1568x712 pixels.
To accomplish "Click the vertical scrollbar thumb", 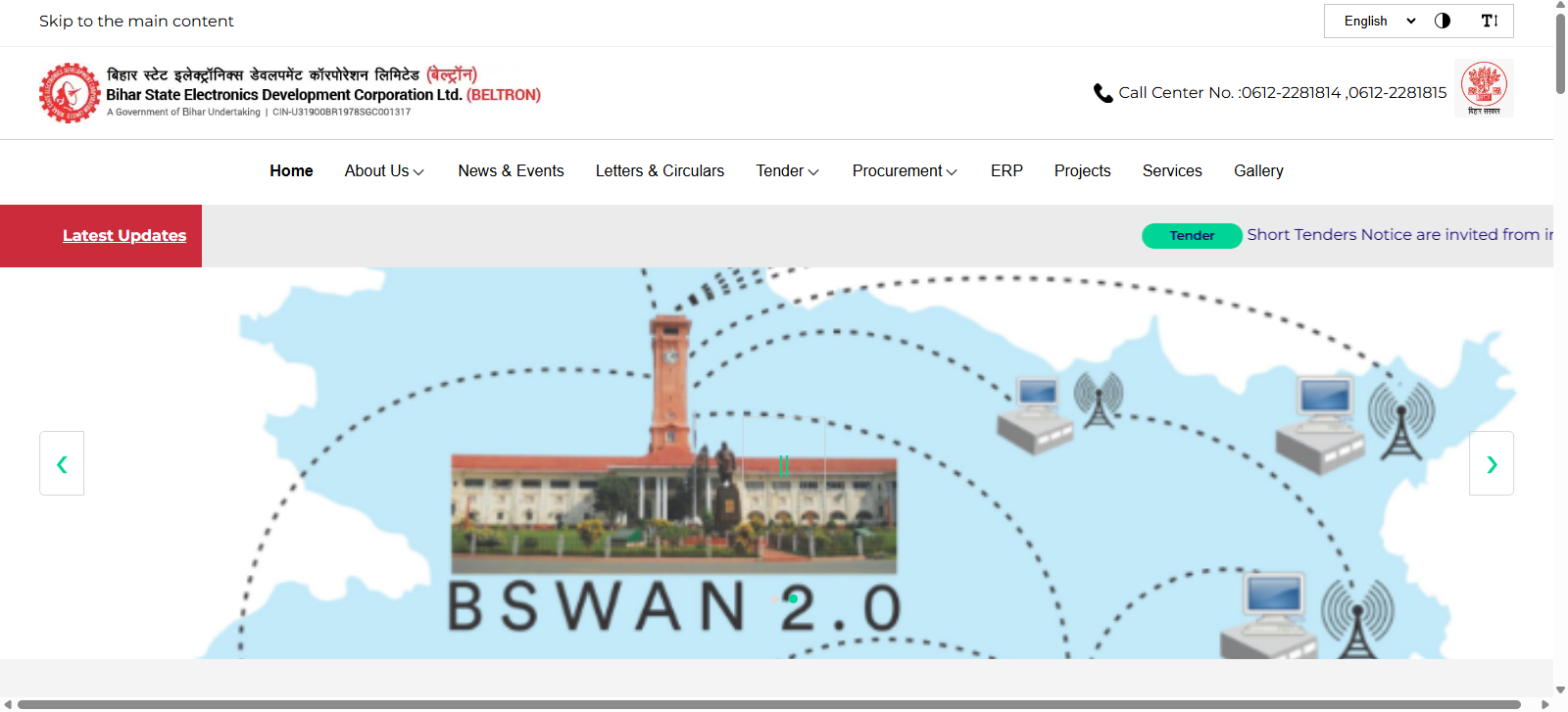I will pos(1560,54).
